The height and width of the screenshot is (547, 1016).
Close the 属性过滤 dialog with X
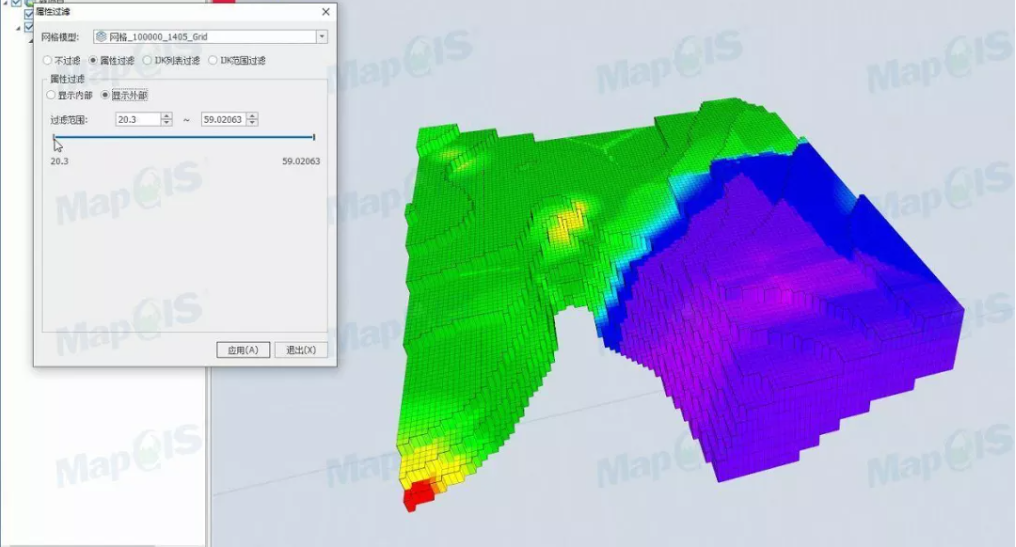[x=326, y=12]
